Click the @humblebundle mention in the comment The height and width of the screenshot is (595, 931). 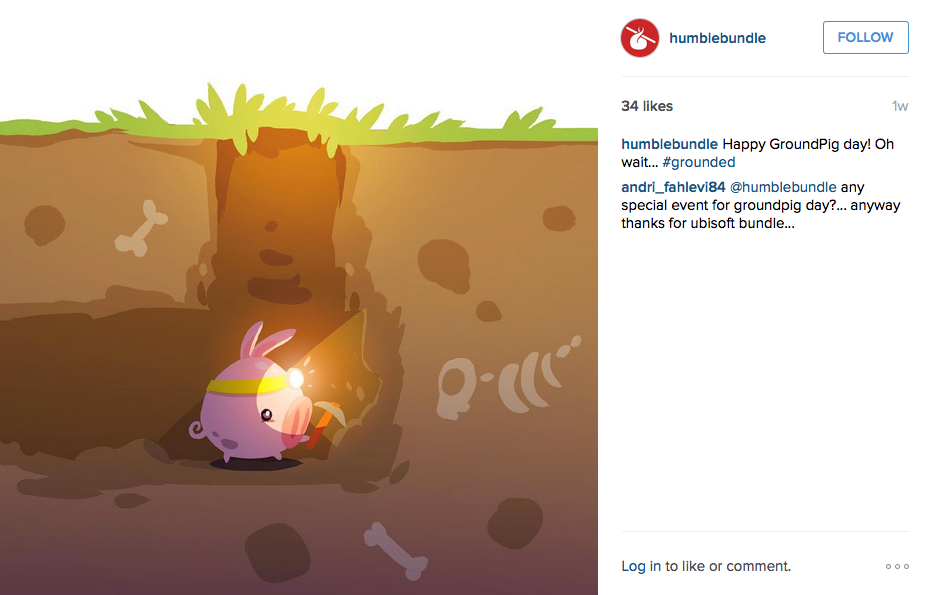click(783, 187)
